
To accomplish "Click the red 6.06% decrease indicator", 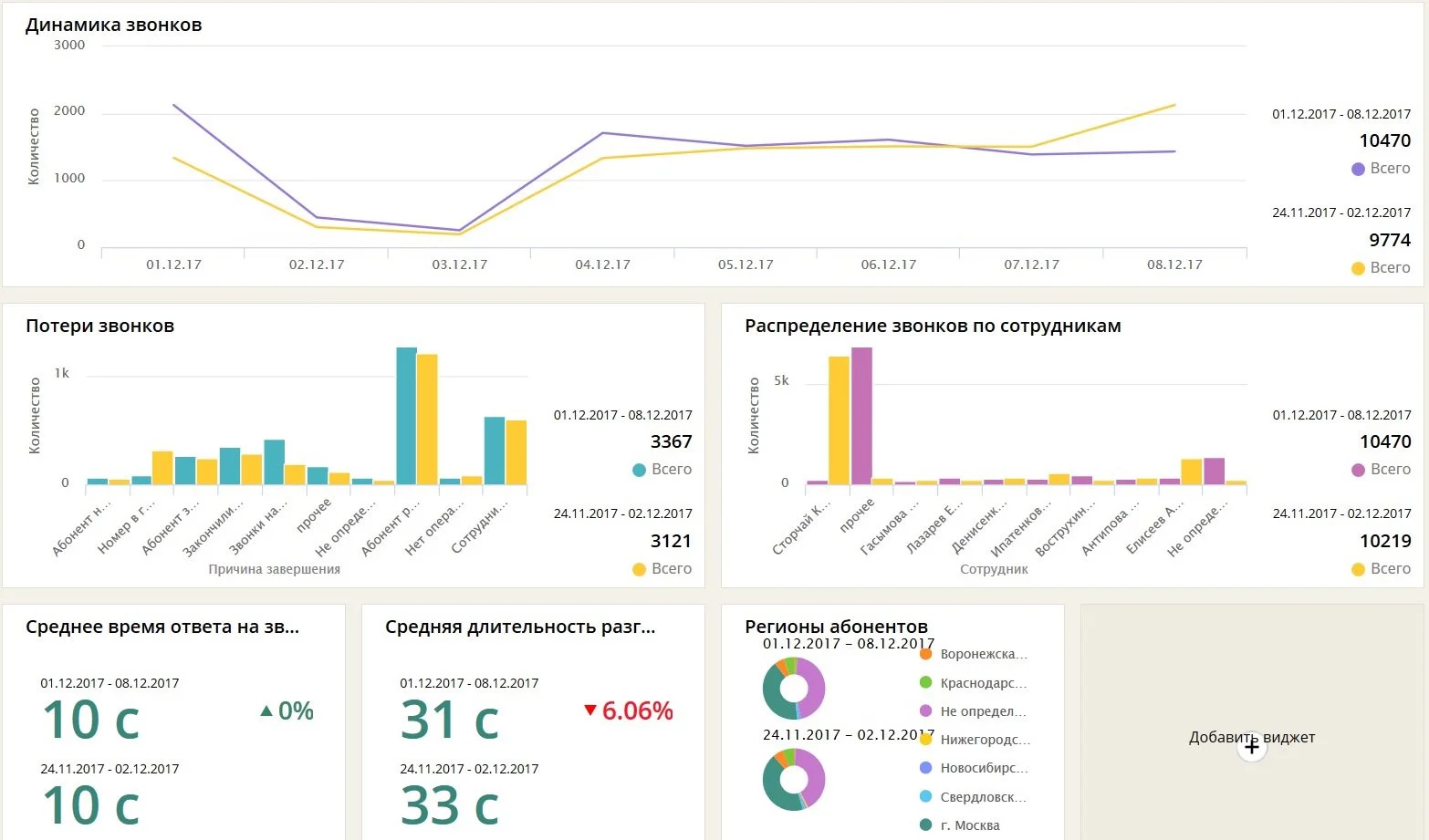I will (628, 711).
